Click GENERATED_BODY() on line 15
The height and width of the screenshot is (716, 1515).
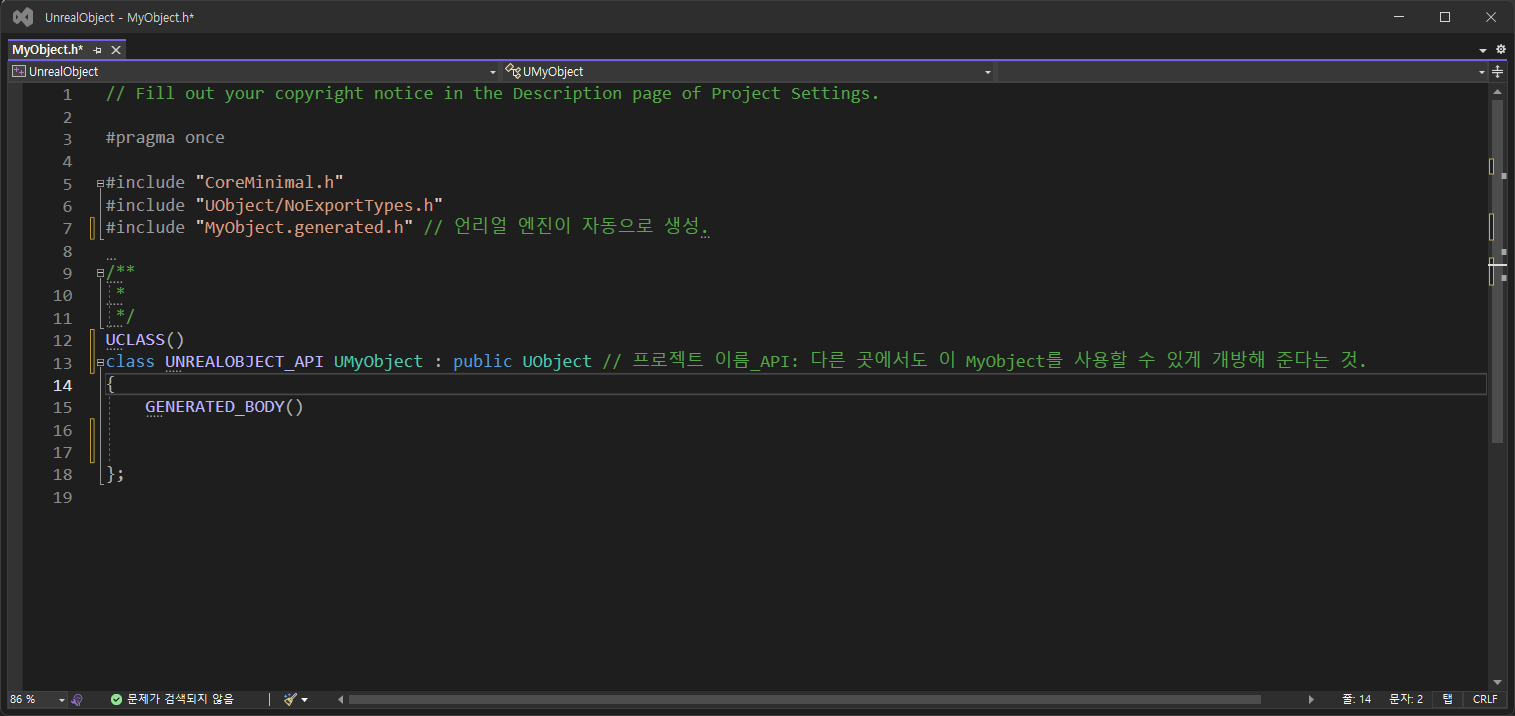click(224, 407)
